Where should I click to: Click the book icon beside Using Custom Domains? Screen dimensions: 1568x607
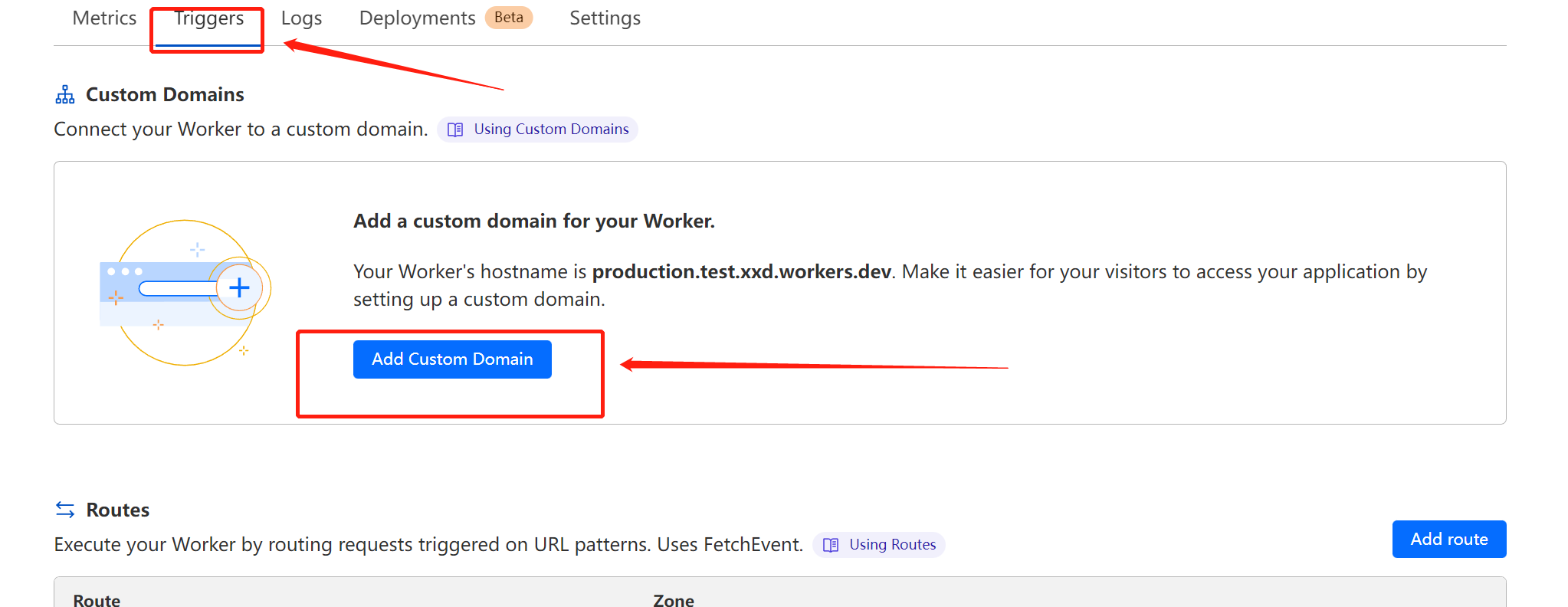click(x=455, y=130)
